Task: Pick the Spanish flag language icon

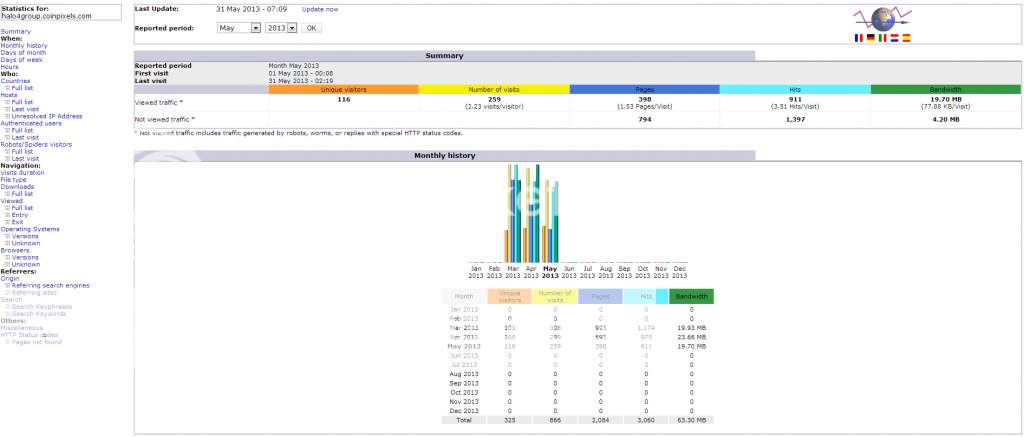Action: 907,37
